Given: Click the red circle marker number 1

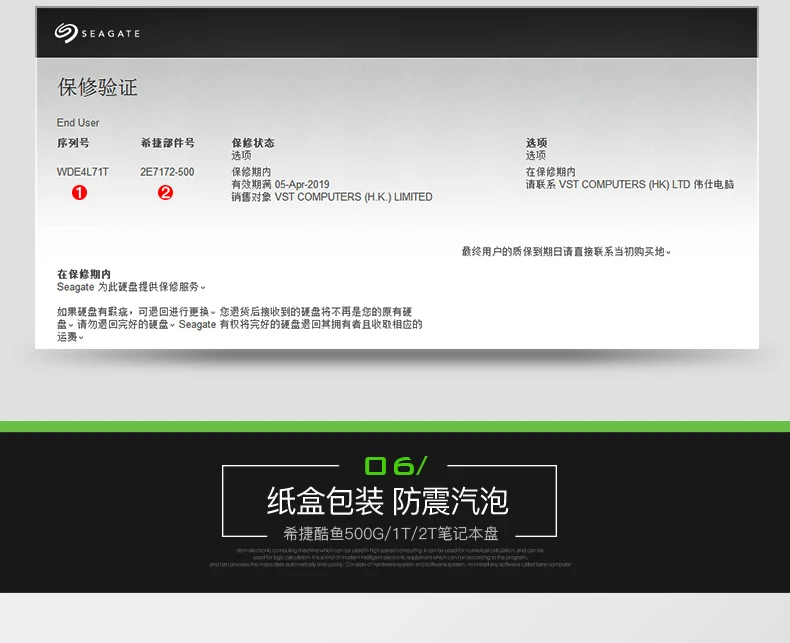Looking at the screenshot, I should click(79, 192).
